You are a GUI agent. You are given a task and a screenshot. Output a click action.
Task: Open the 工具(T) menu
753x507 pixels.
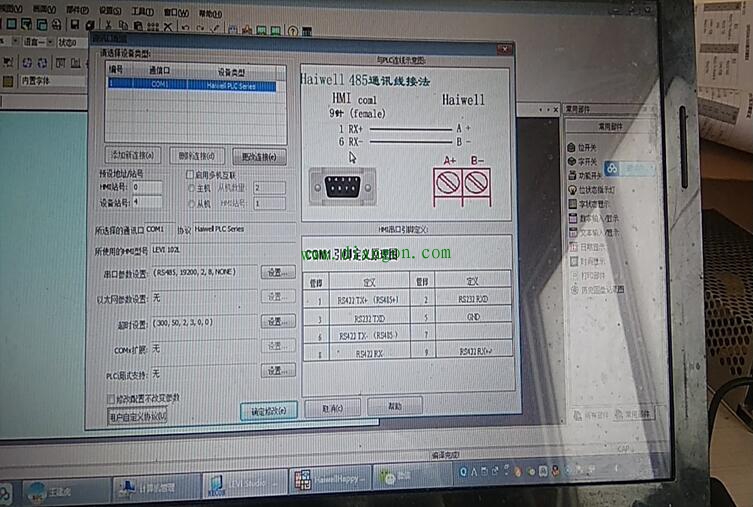143,11
